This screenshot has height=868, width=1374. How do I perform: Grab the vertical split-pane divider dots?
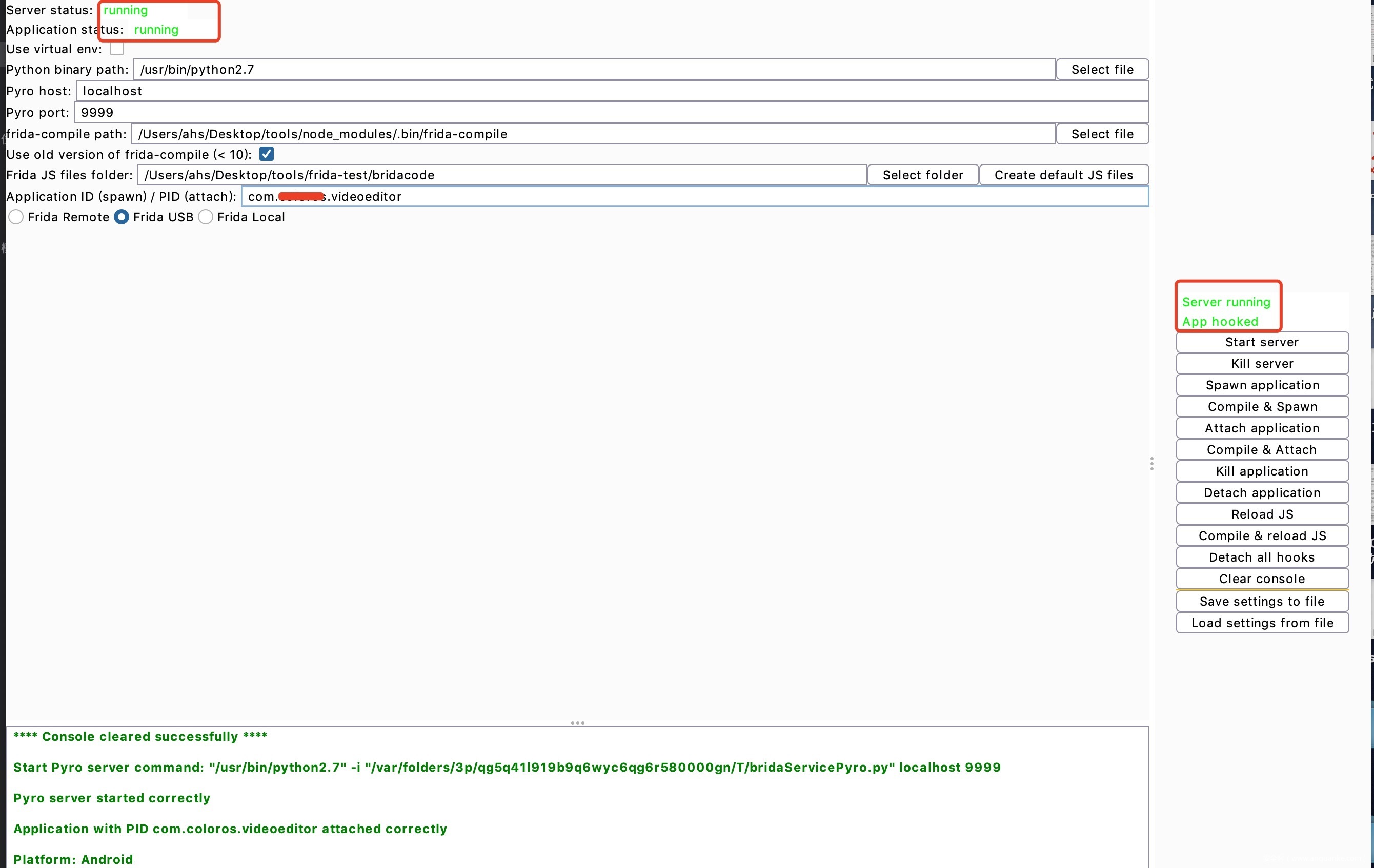pyautogui.click(x=1151, y=464)
